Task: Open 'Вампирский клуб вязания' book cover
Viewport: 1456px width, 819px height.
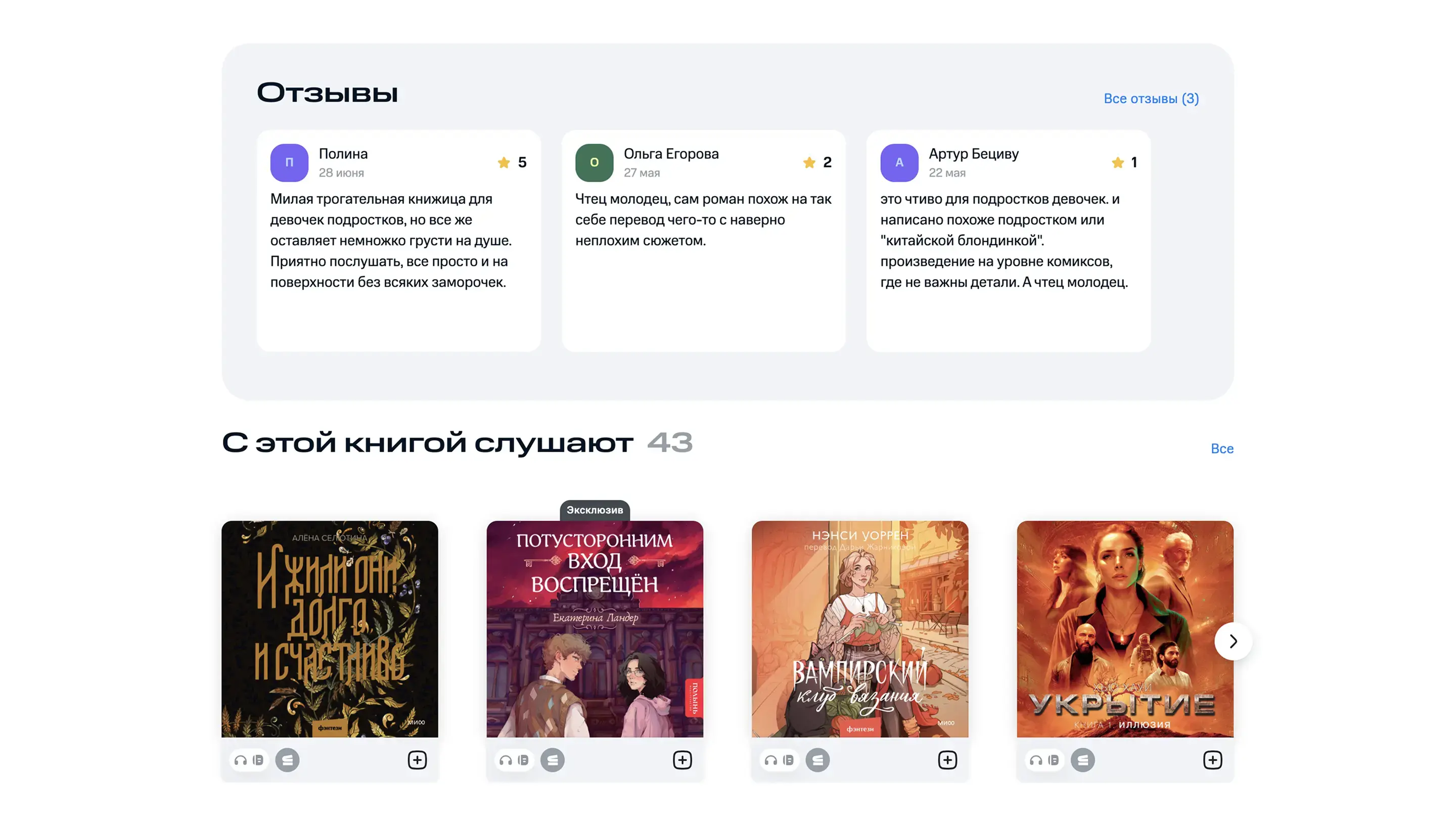Action: [859, 628]
